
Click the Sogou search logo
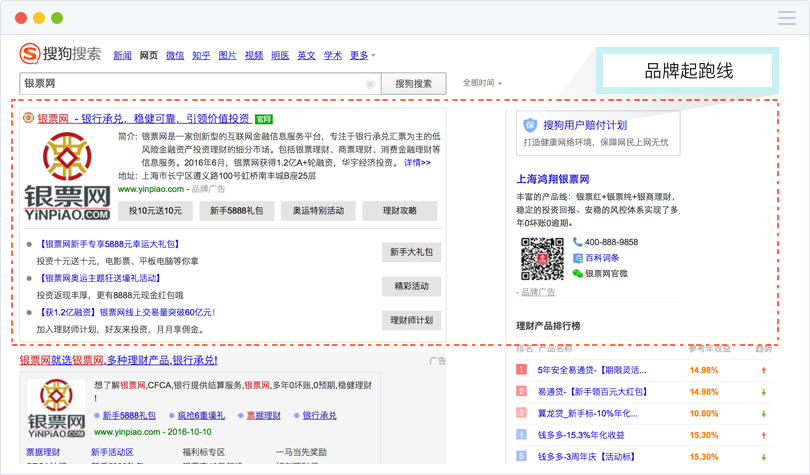pyautogui.click(x=61, y=53)
